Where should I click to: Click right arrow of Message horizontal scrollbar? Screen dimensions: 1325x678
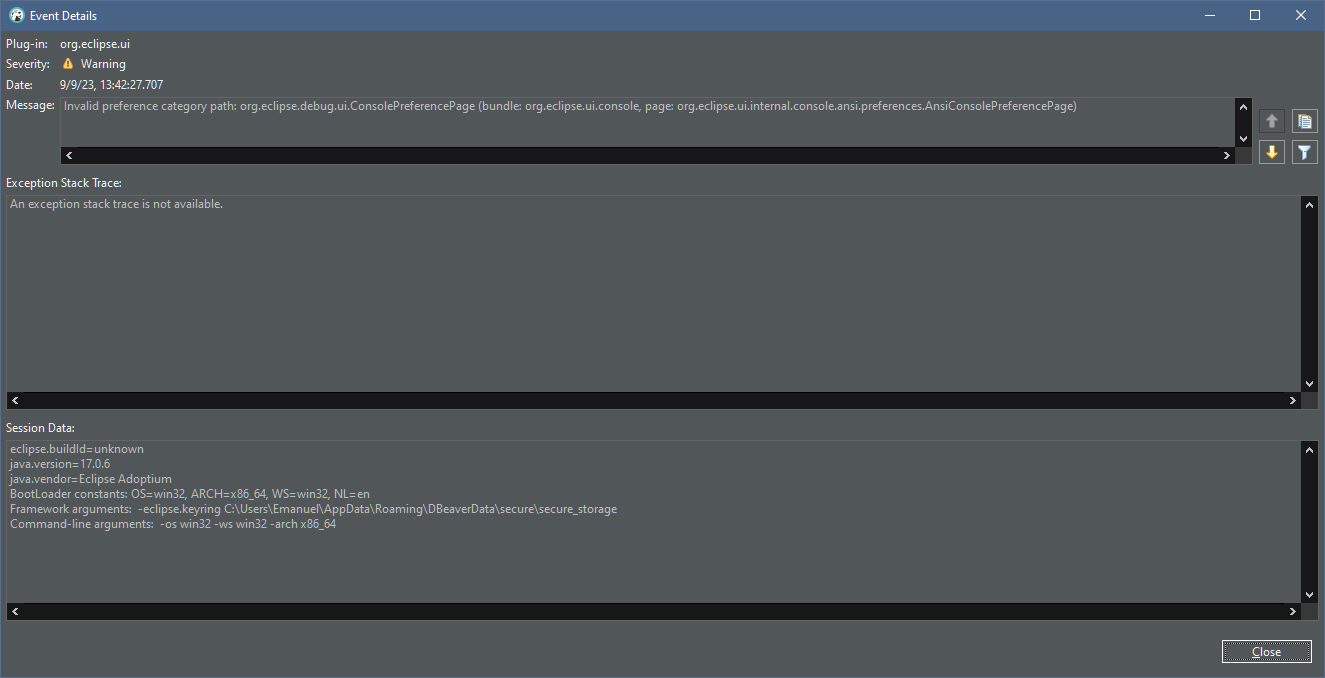(x=1227, y=155)
